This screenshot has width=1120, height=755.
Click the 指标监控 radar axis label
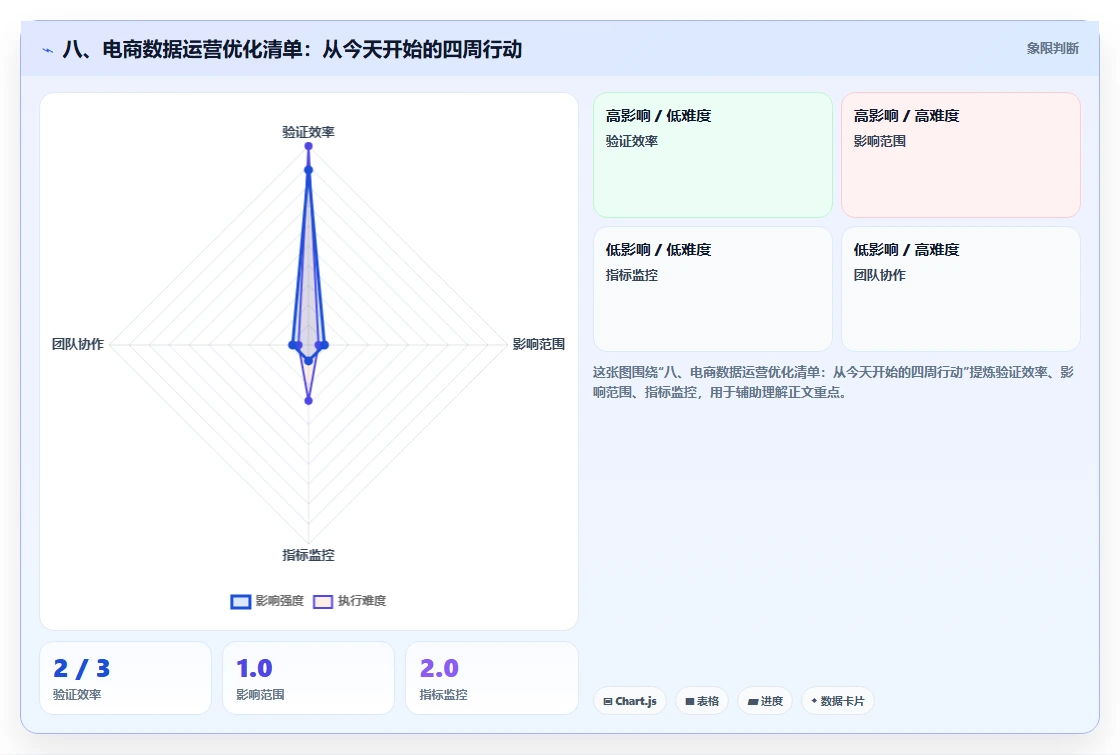pyautogui.click(x=308, y=555)
